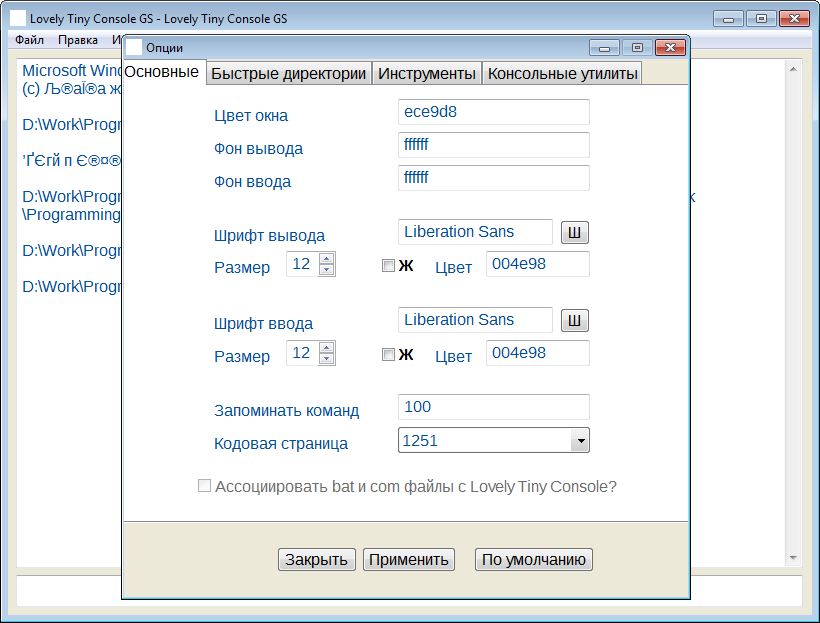Click the Запоминать команд label

point(287,411)
